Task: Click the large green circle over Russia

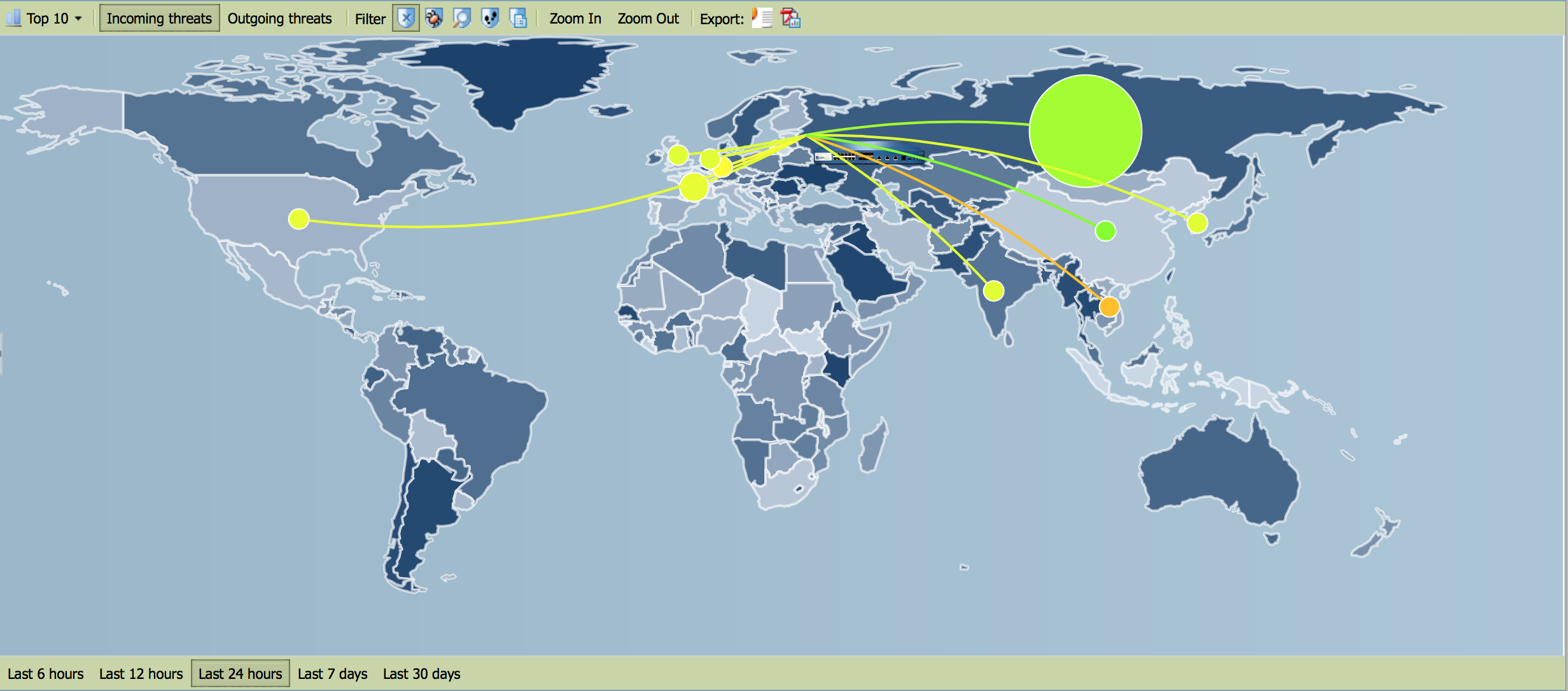Action: click(x=1085, y=130)
